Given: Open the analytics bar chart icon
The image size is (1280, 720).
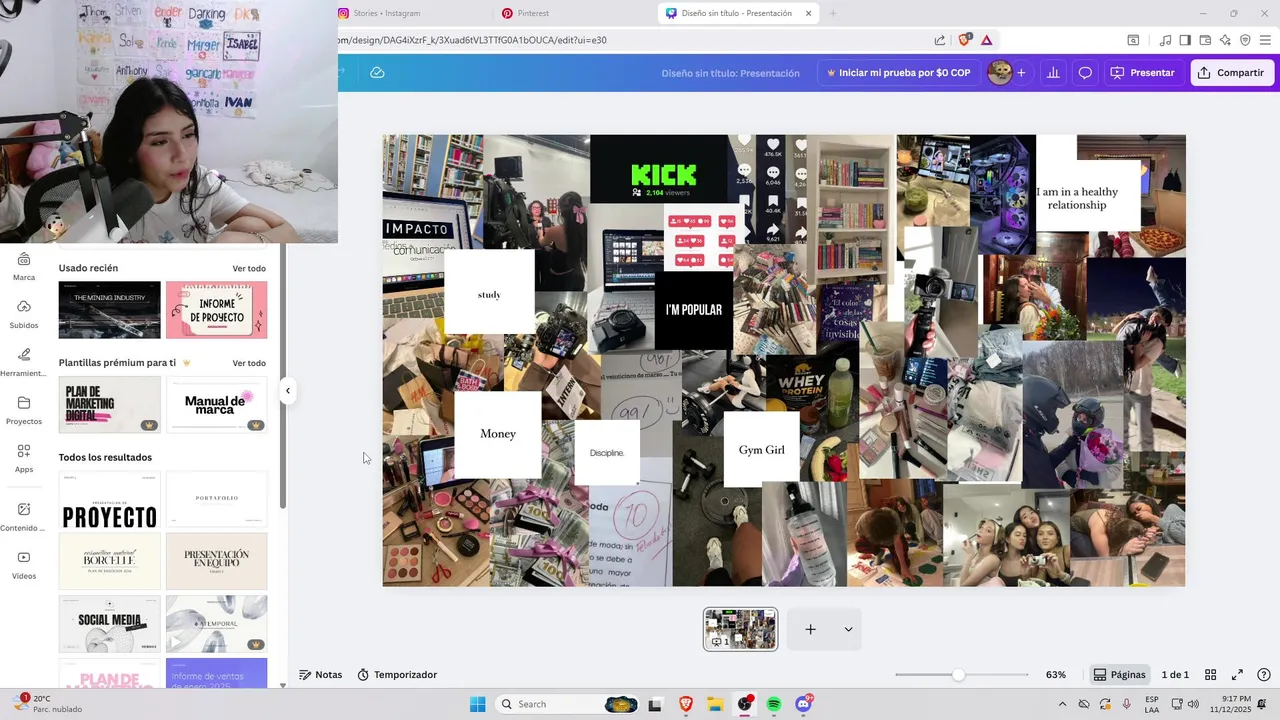Looking at the screenshot, I should click(x=1053, y=73).
